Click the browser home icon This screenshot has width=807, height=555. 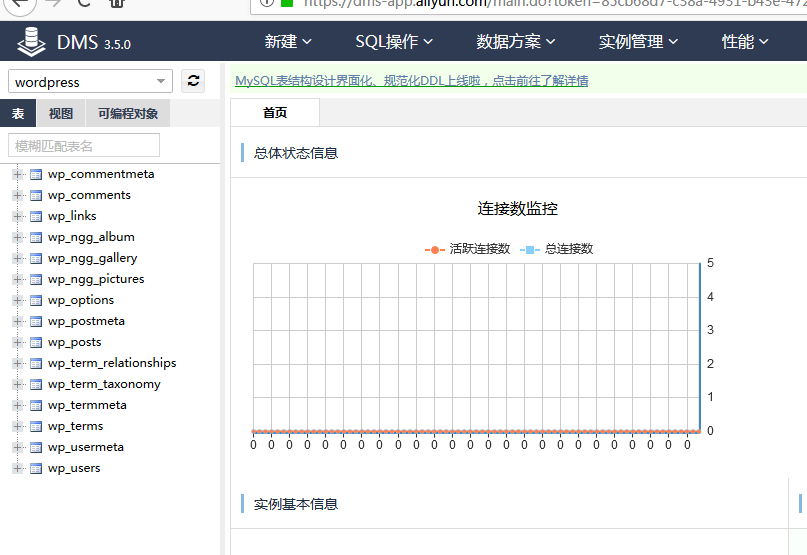(117, 3)
